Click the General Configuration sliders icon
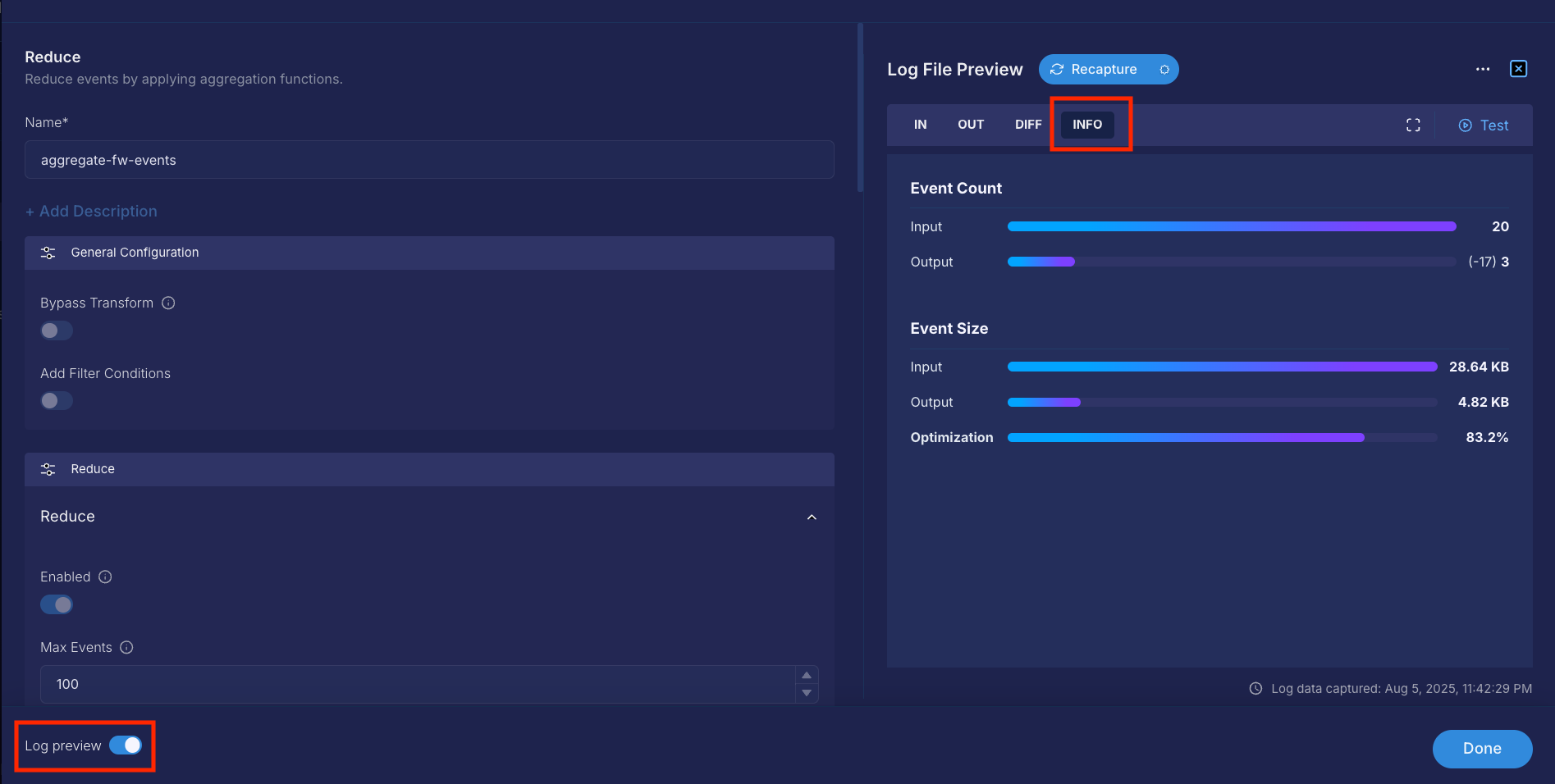The height and width of the screenshot is (784, 1555). tap(48, 253)
